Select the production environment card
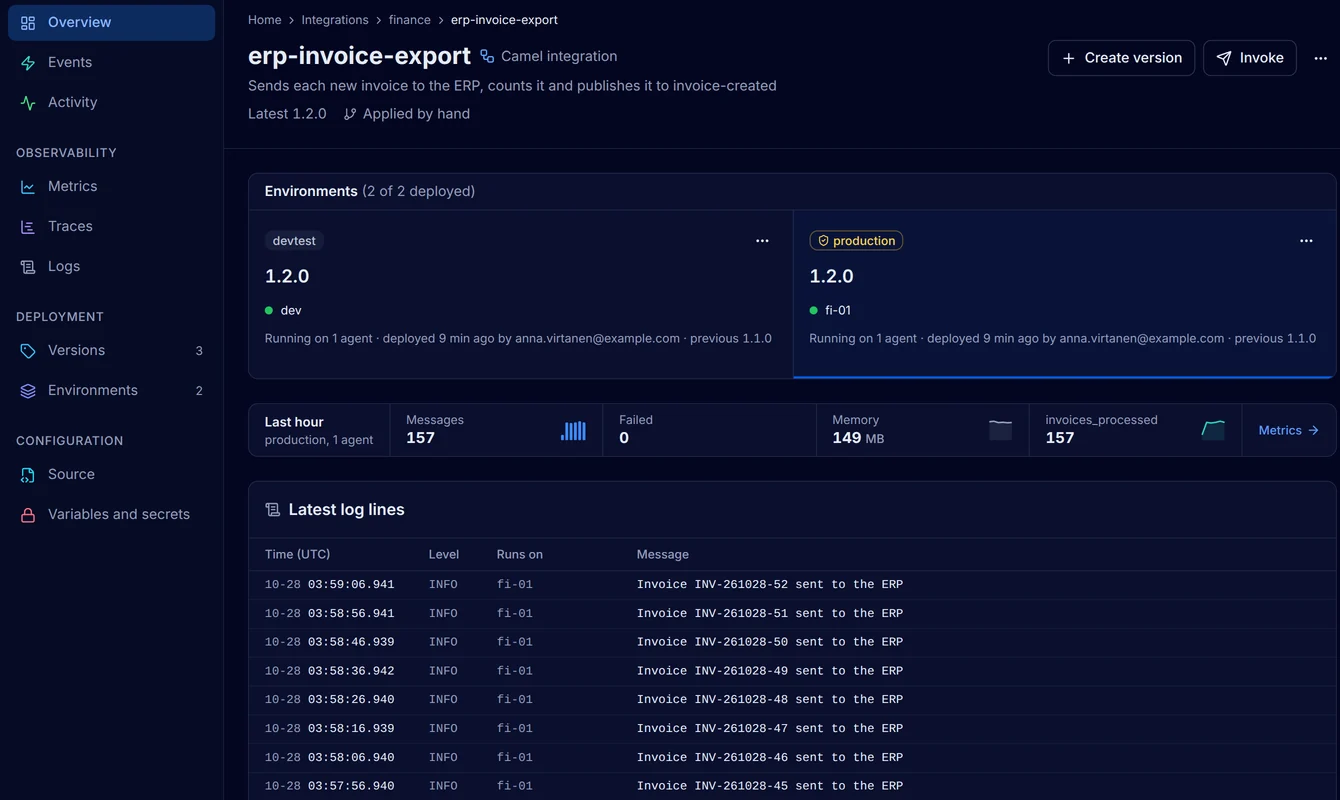The height and width of the screenshot is (800, 1340). (1064, 294)
